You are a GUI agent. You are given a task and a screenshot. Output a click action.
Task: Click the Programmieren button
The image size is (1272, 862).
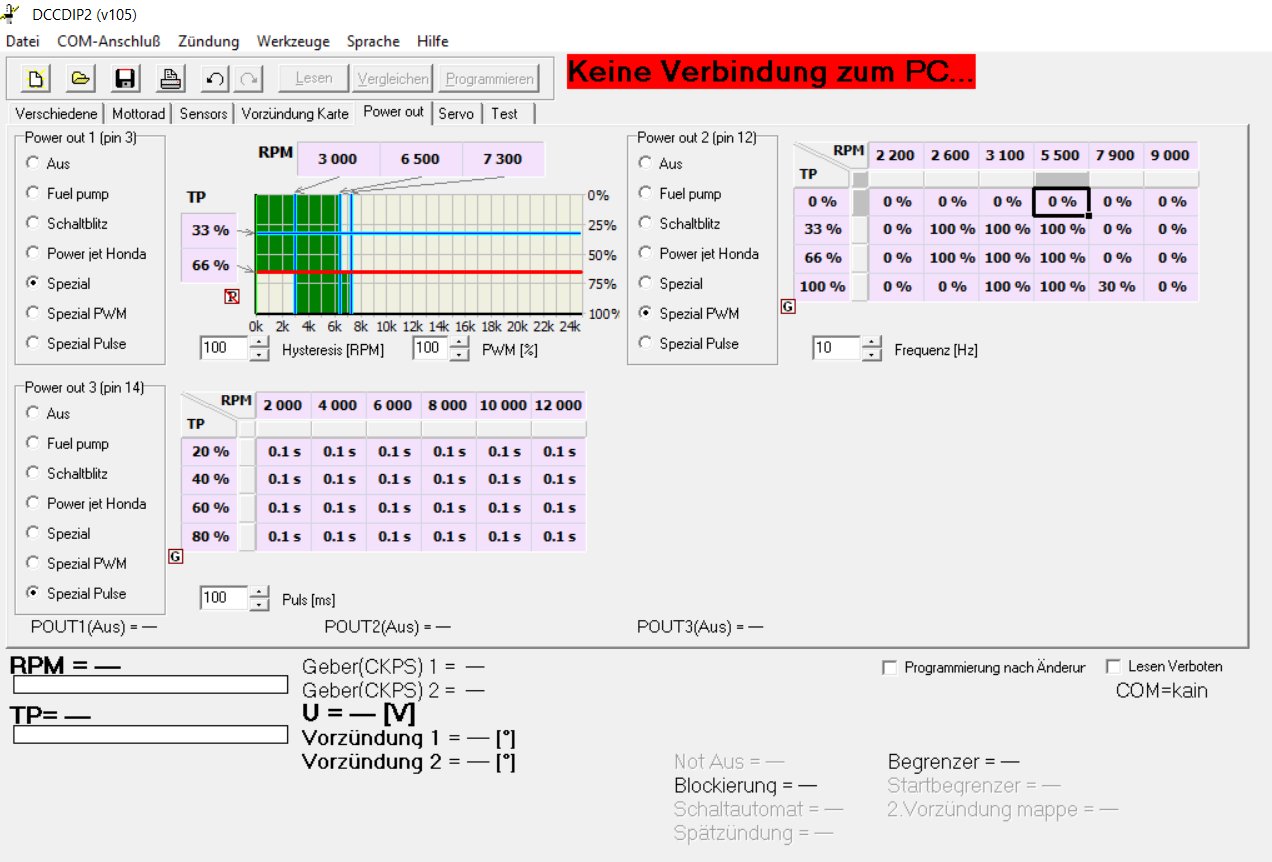click(491, 78)
